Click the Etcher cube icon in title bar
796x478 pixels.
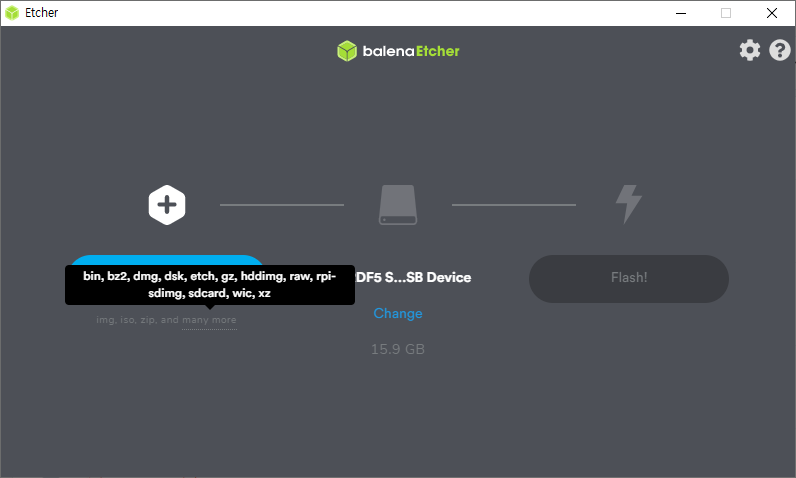12,13
